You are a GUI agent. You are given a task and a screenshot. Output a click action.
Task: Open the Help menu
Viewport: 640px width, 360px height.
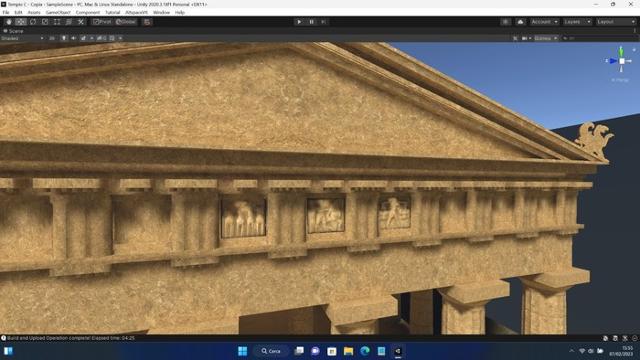point(180,13)
